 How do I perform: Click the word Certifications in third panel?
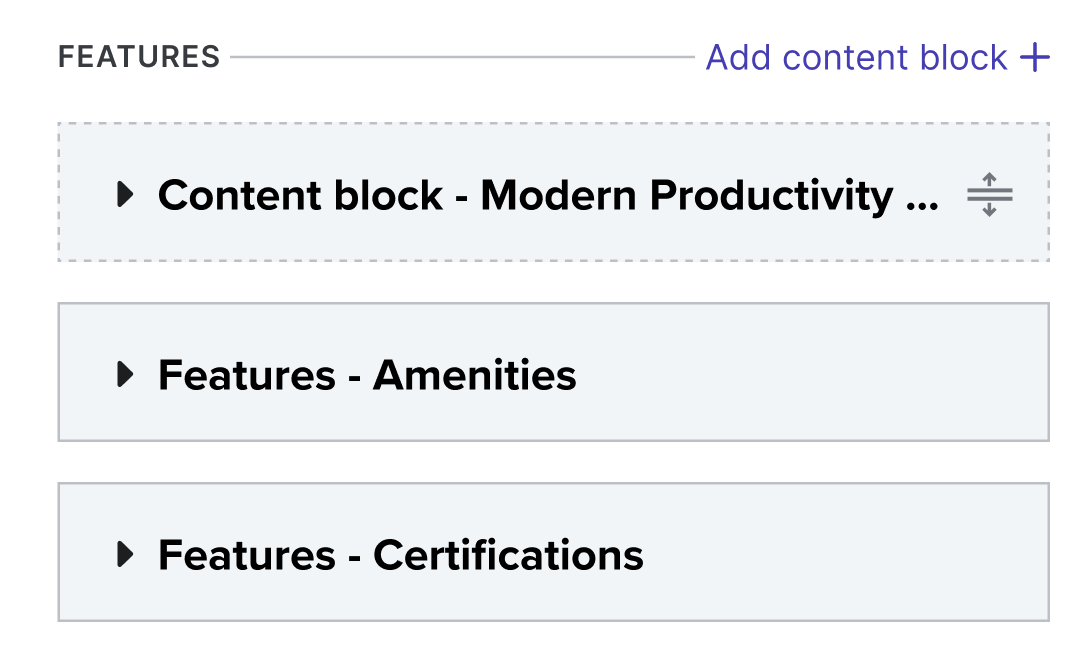(508, 555)
